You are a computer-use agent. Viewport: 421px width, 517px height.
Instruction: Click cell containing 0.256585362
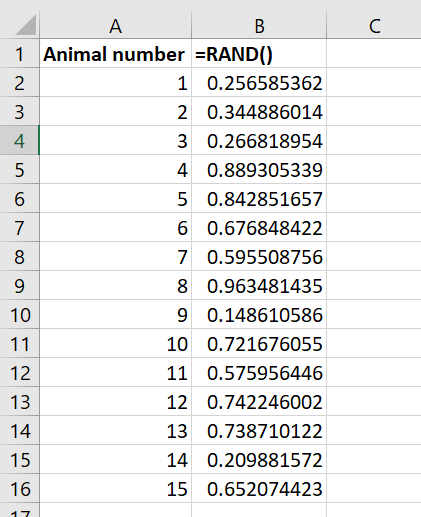tap(259, 82)
